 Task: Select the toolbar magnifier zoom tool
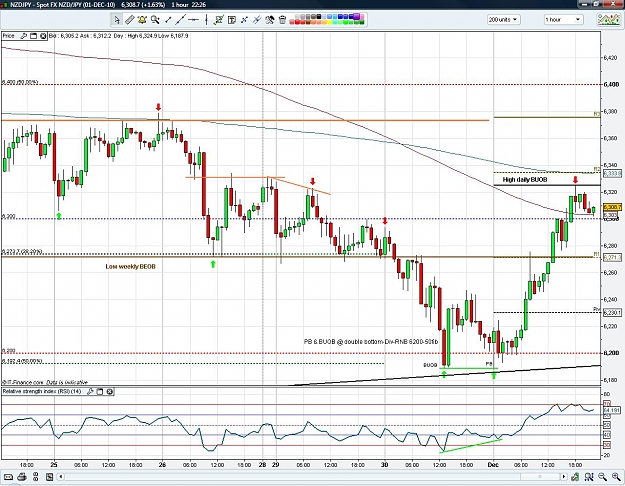tap(155, 20)
